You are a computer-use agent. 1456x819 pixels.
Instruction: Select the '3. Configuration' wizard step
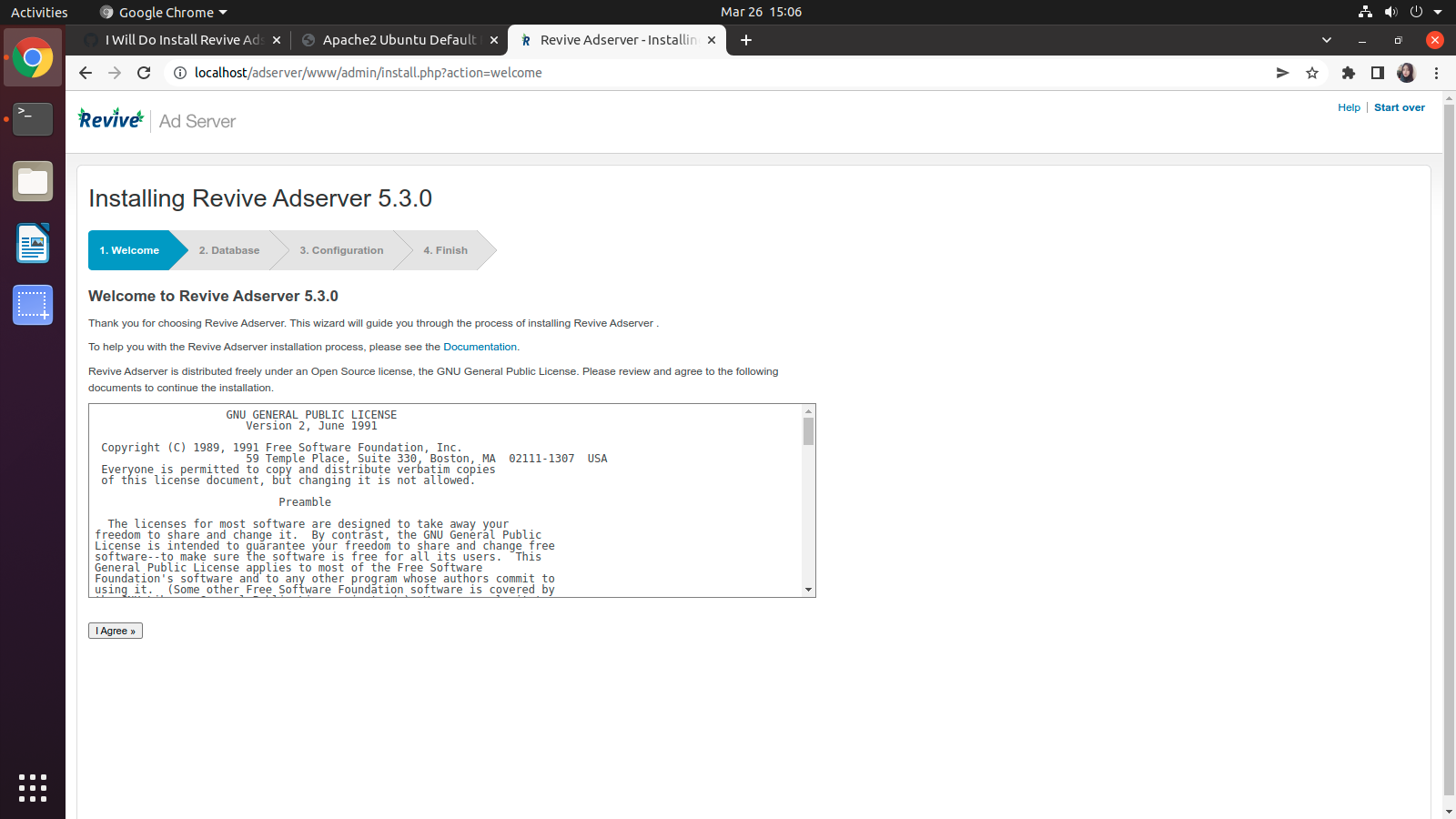[x=341, y=250]
